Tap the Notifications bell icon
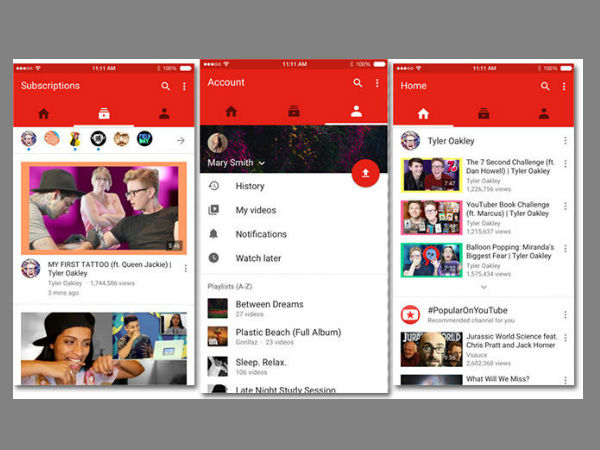The image size is (600, 450). (x=214, y=234)
